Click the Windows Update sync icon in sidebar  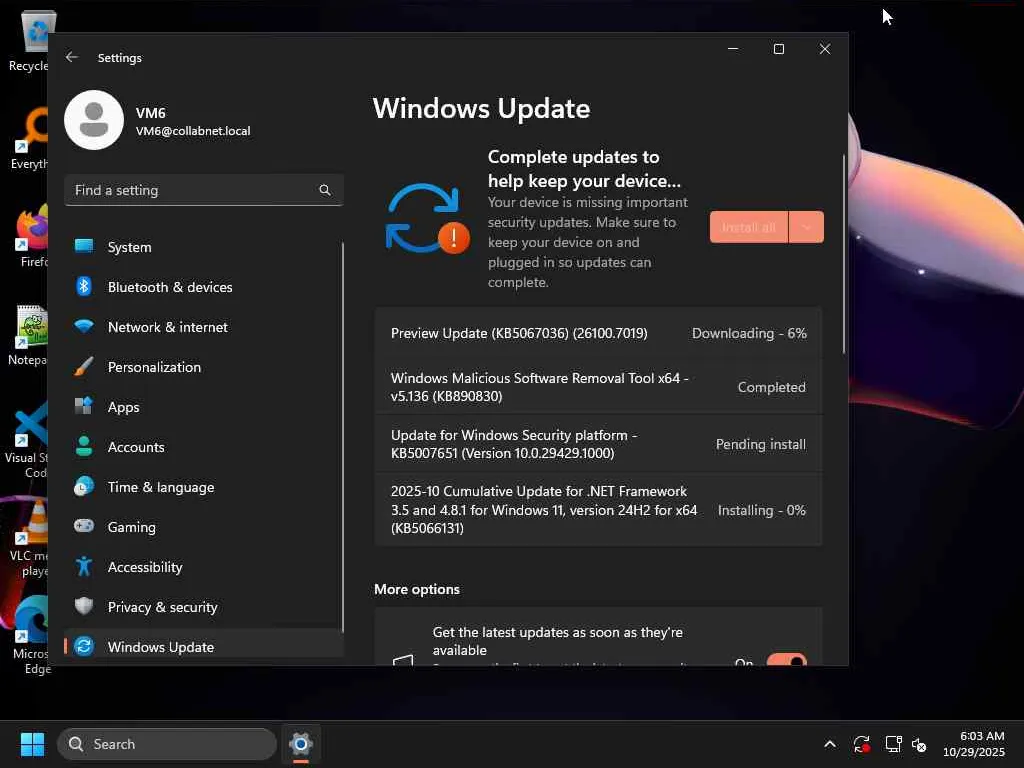pyautogui.click(x=84, y=647)
